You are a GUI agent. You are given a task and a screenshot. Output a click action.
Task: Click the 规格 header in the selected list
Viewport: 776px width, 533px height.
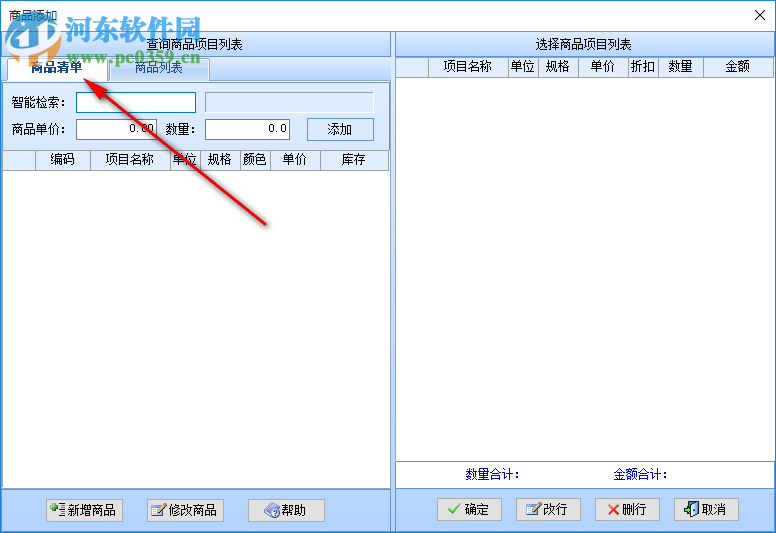click(x=558, y=67)
